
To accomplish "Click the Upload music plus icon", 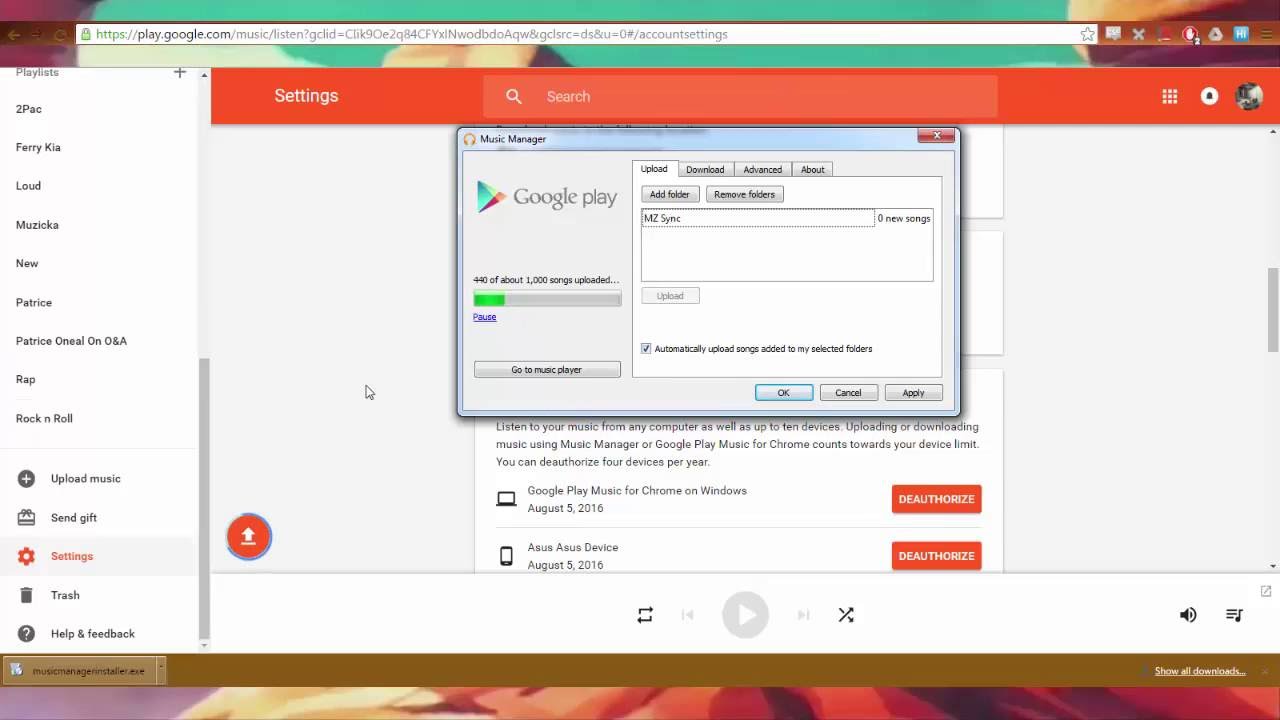I will pyautogui.click(x=26, y=479).
